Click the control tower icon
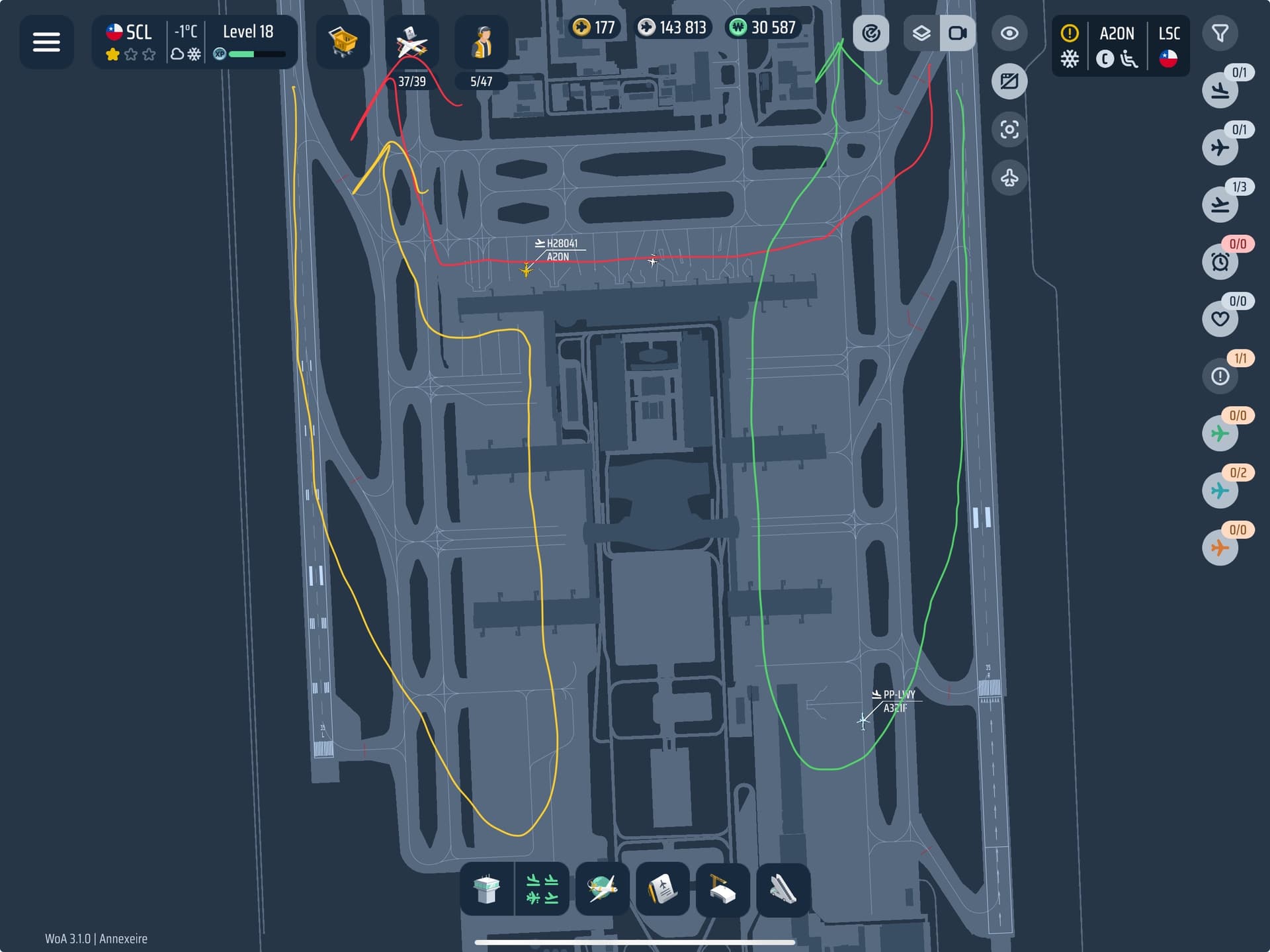Screen dimensions: 1270x952 [x=487, y=889]
